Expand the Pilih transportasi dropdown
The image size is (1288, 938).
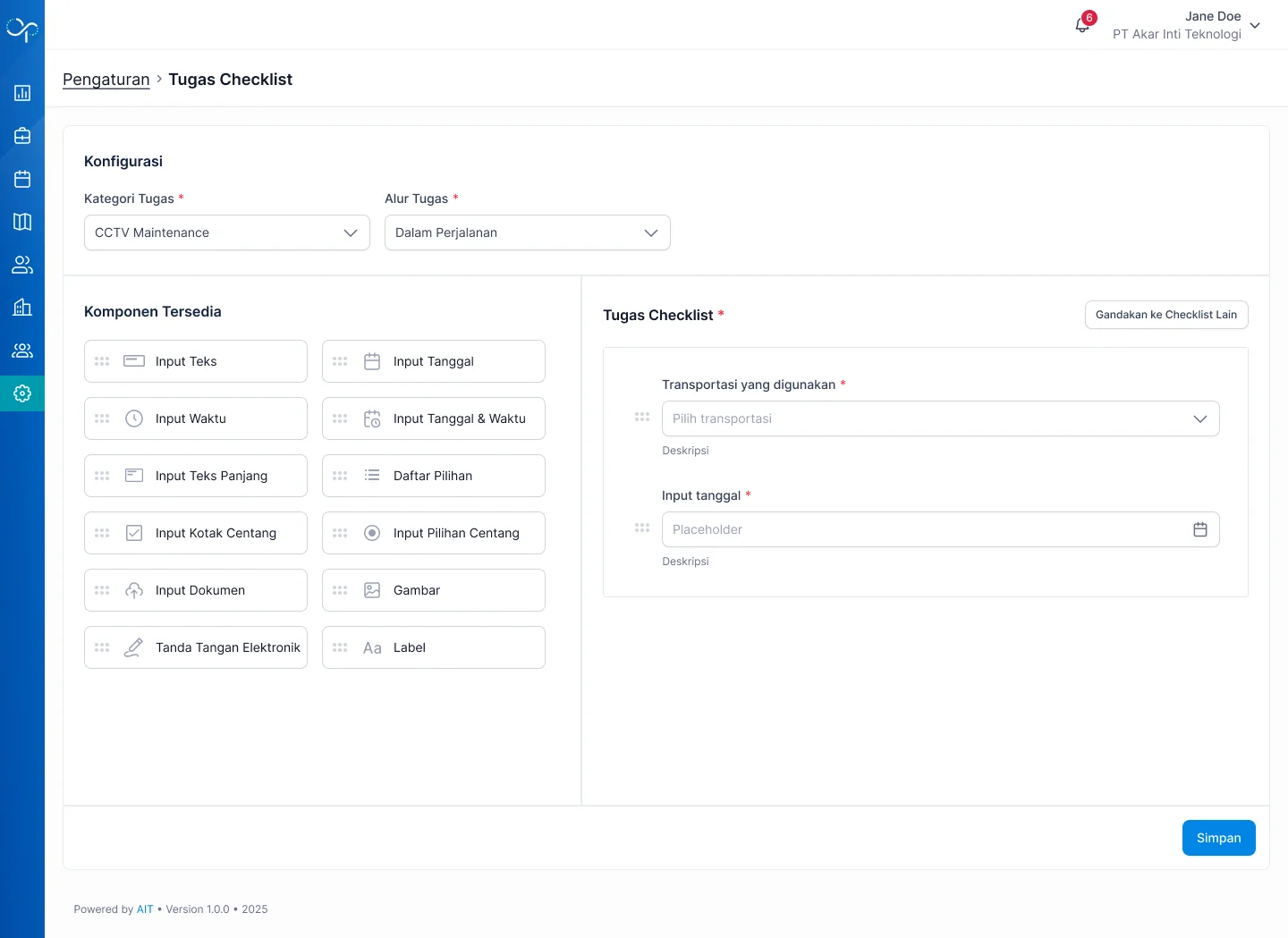click(x=941, y=418)
